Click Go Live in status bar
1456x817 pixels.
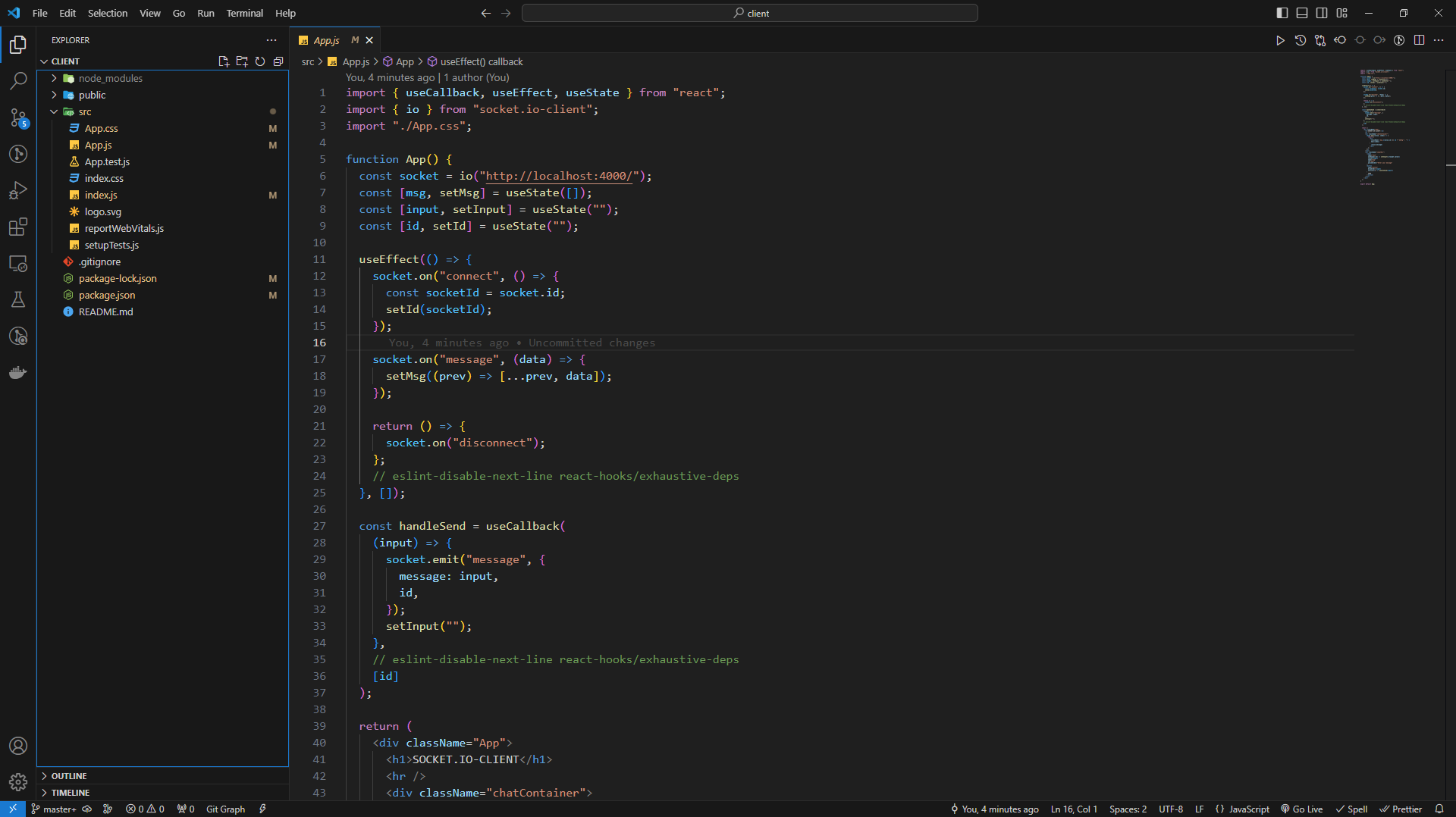1302,809
